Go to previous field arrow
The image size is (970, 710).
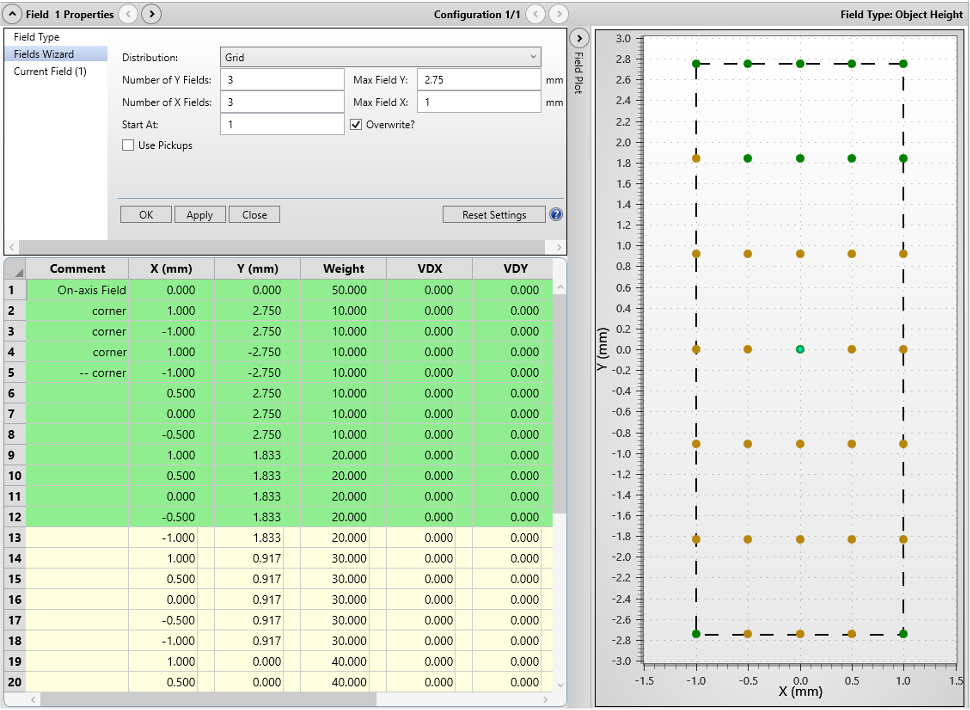pos(128,14)
